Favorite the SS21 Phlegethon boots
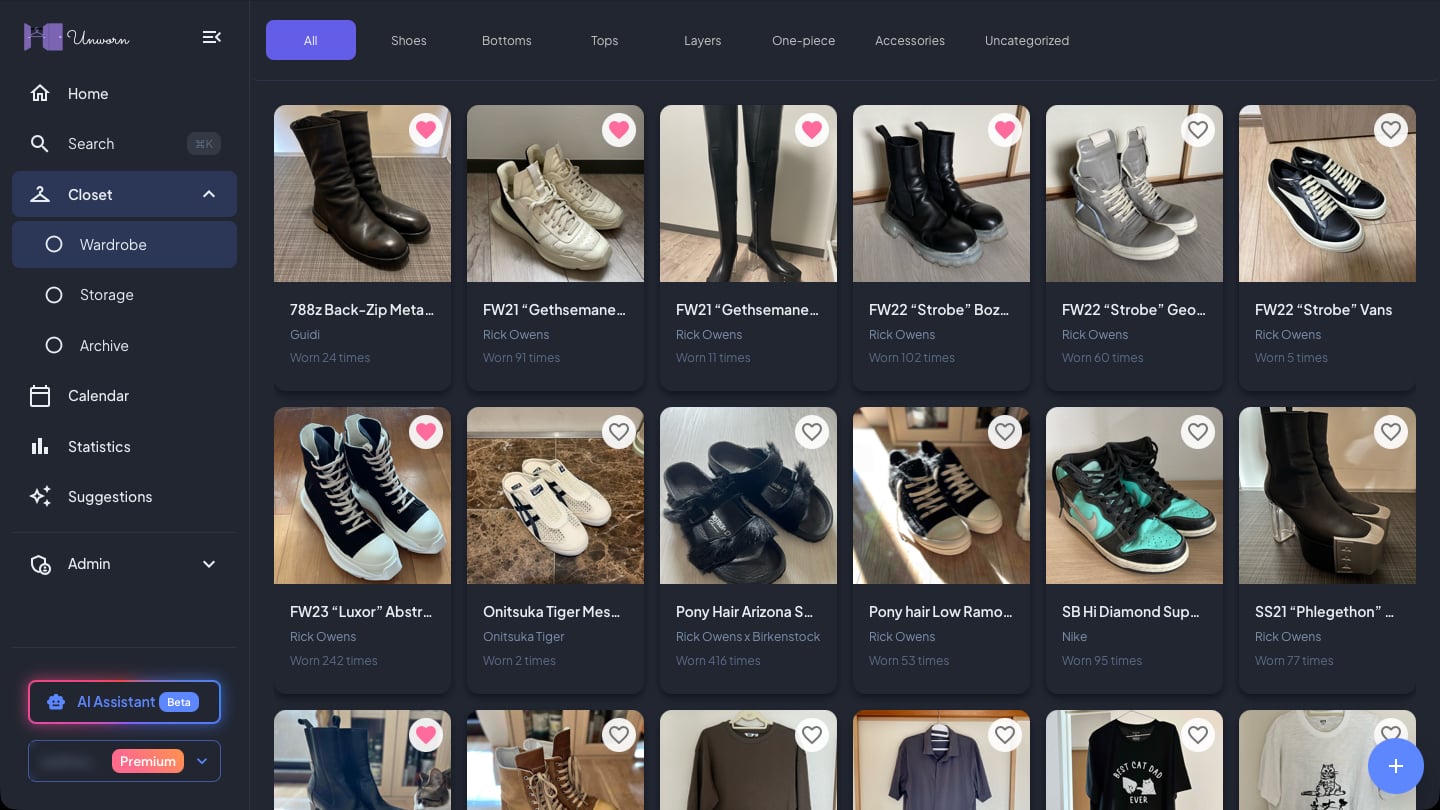The width and height of the screenshot is (1440, 810). 1391,432
